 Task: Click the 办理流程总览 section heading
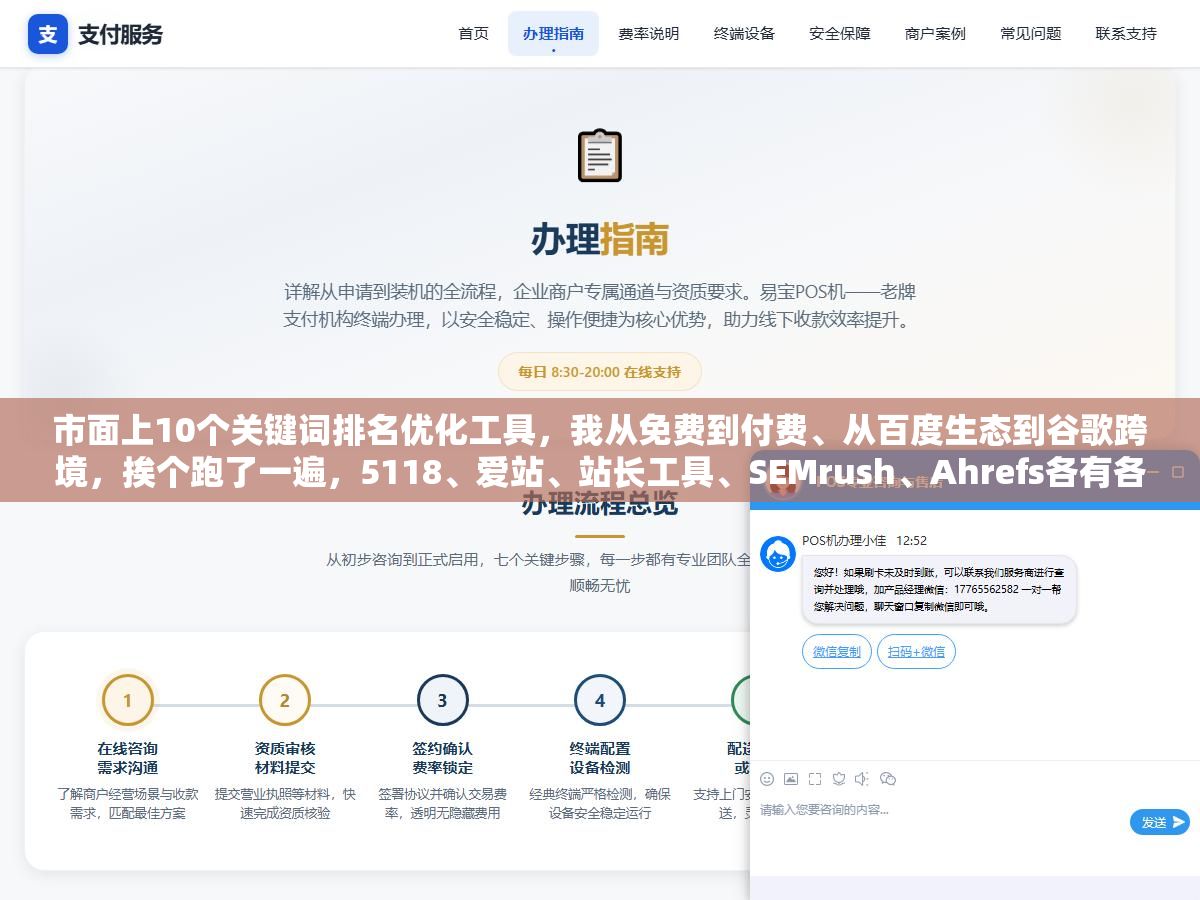600,504
